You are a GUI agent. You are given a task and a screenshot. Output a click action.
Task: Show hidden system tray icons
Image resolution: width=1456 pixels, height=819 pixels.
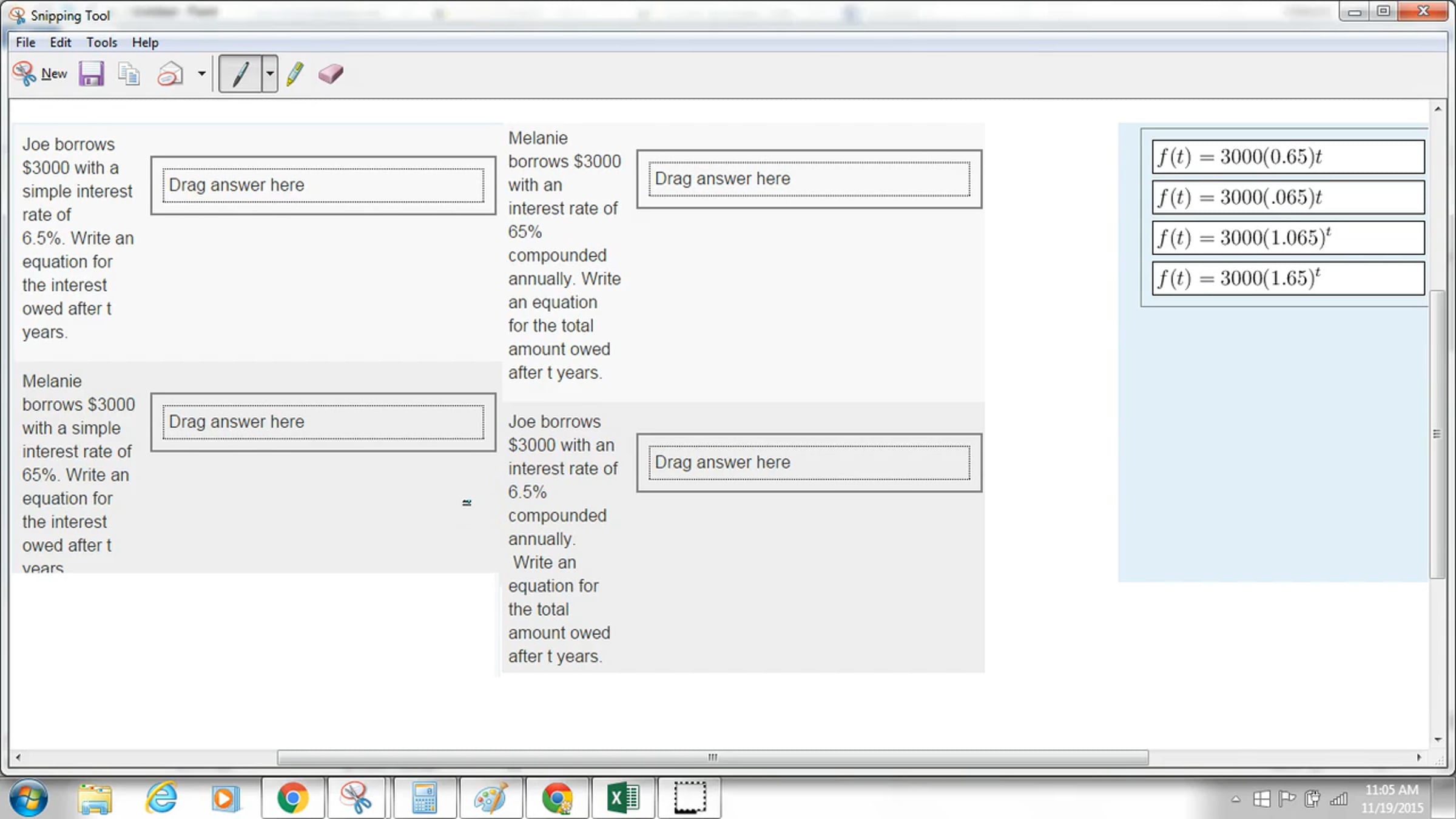pos(1235,799)
